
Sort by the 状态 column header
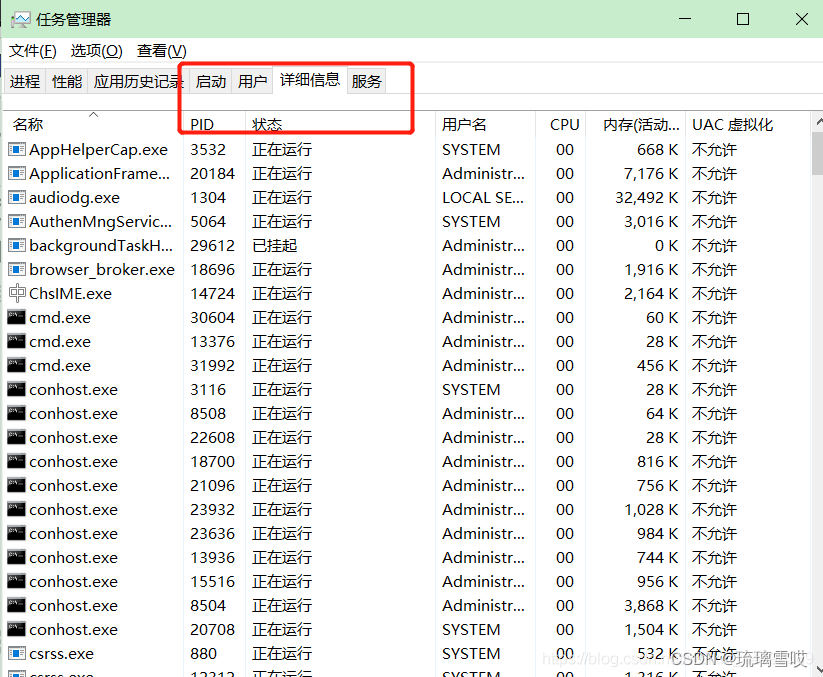tap(341, 124)
